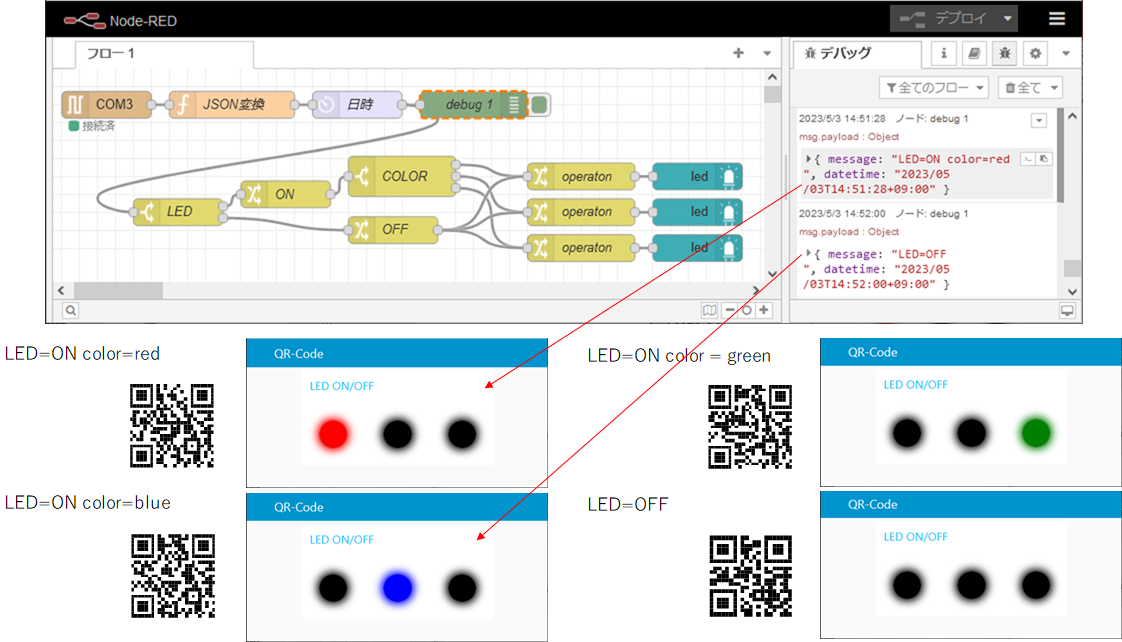Open the Node-RED hamburger main menu
The image size is (1122, 642).
click(x=1056, y=18)
